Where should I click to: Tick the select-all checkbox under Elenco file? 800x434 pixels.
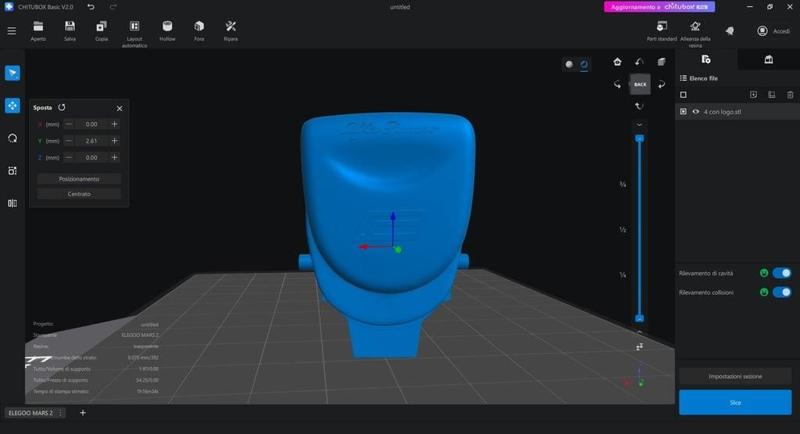(683, 95)
